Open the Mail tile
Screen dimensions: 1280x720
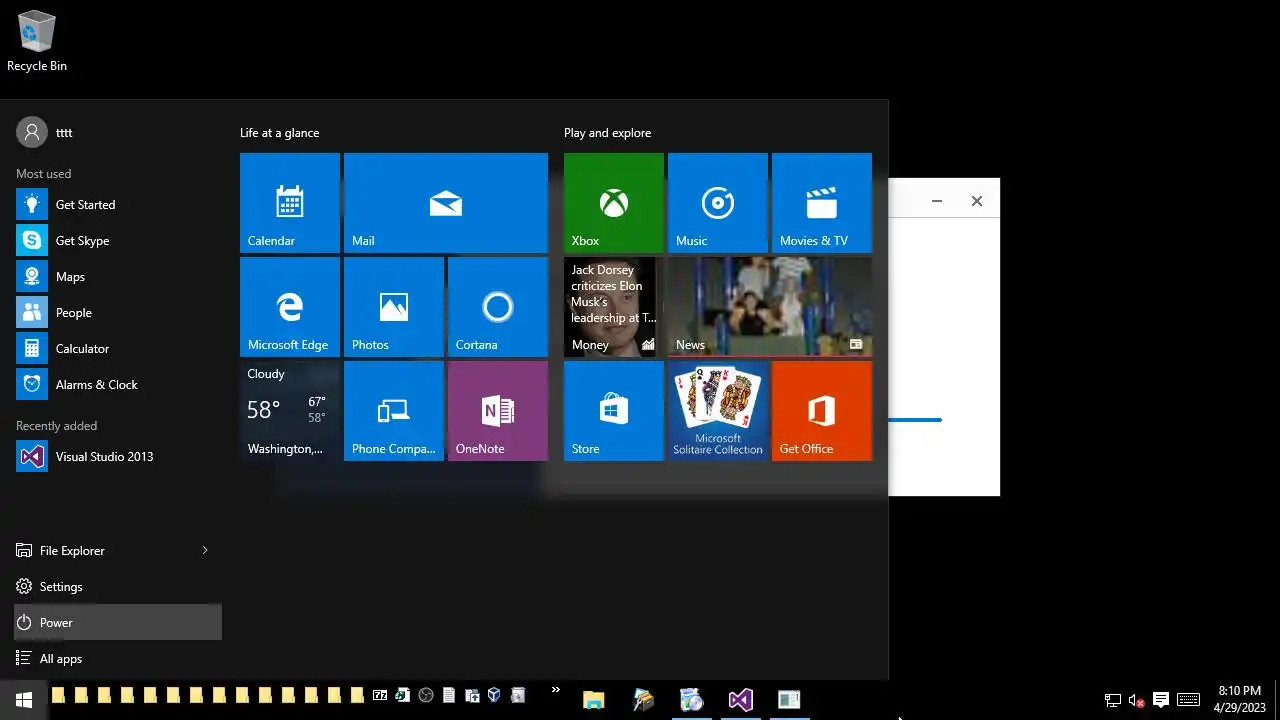(x=446, y=203)
